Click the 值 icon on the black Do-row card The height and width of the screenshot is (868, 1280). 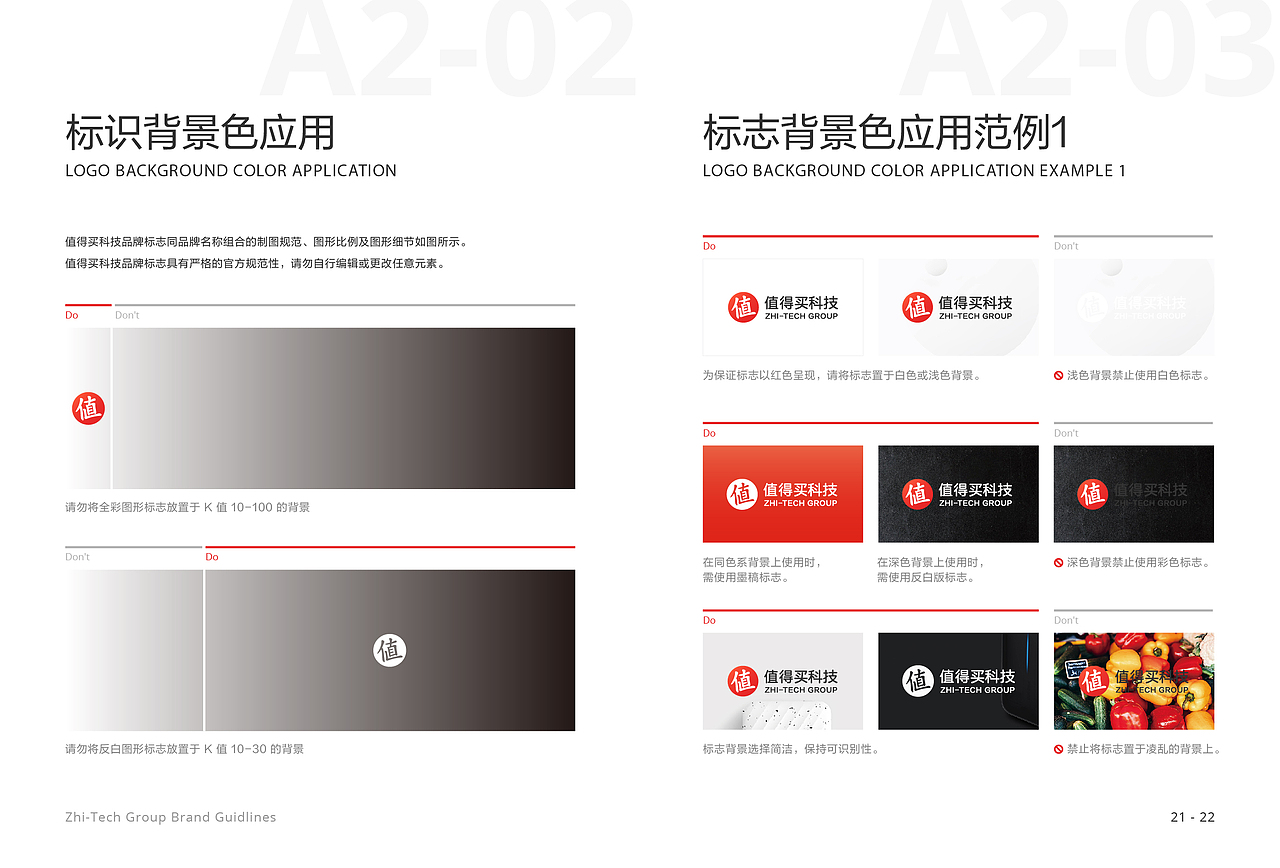(917, 494)
